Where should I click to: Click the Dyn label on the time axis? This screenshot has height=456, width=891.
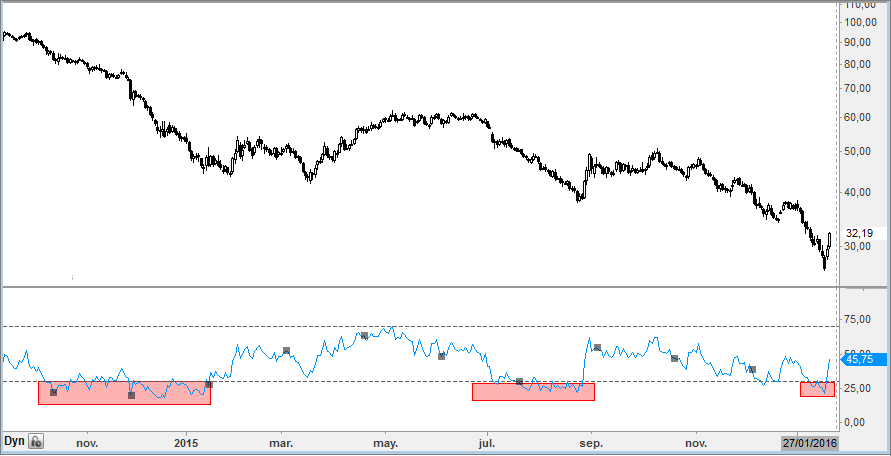click(x=13, y=441)
